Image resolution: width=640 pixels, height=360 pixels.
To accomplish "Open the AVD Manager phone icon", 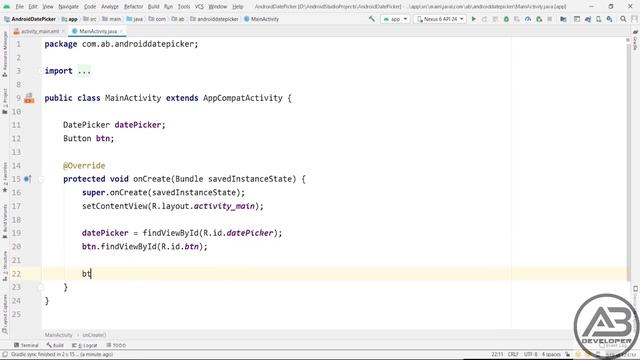I will (598, 19).
